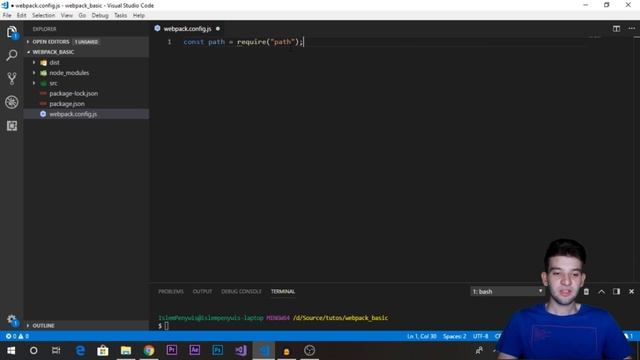The height and width of the screenshot is (360, 640).
Task: Open Adobe After Effects from taskbar
Action: [x=195, y=350]
